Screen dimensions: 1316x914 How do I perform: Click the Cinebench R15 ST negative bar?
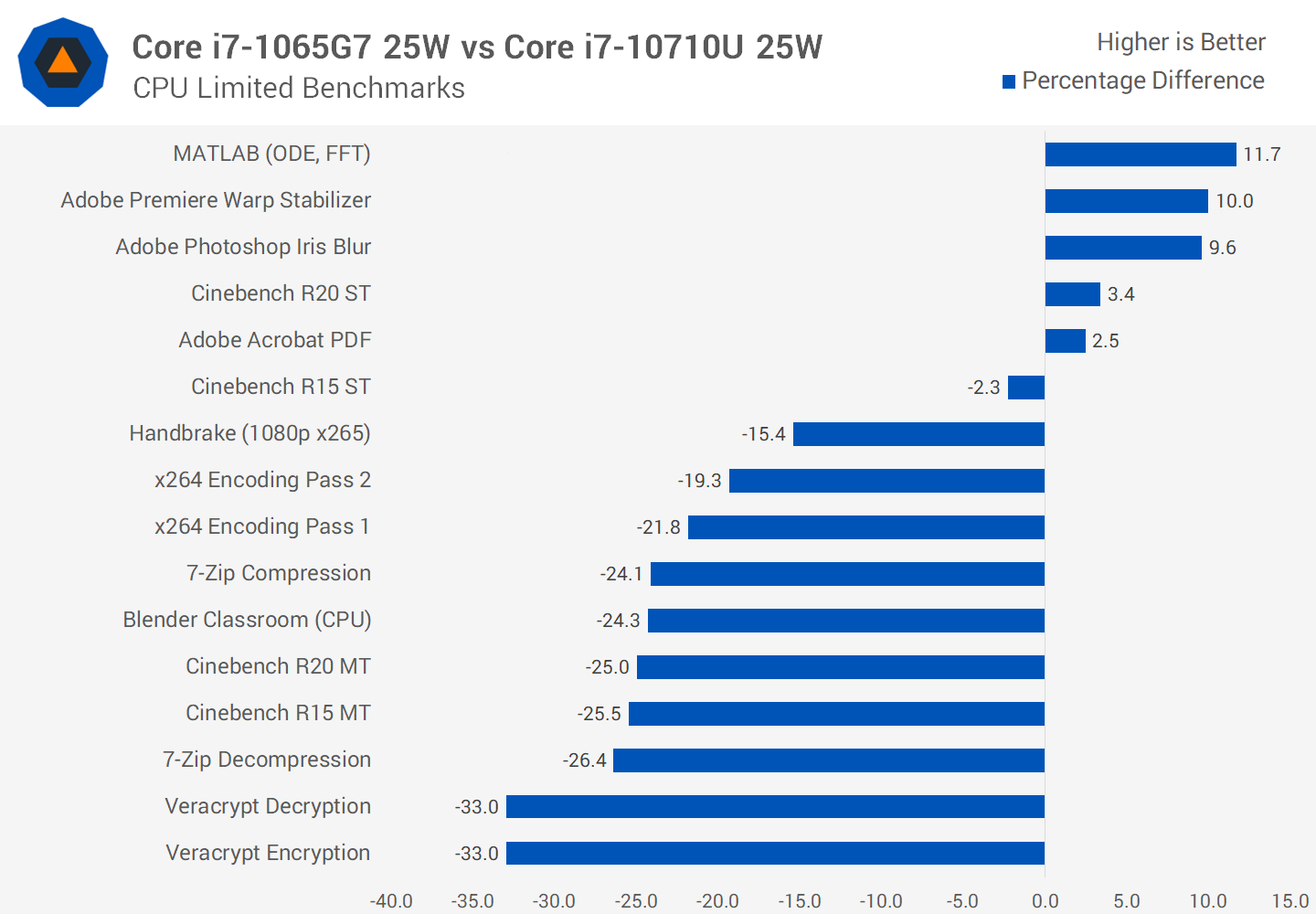coord(1026,388)
